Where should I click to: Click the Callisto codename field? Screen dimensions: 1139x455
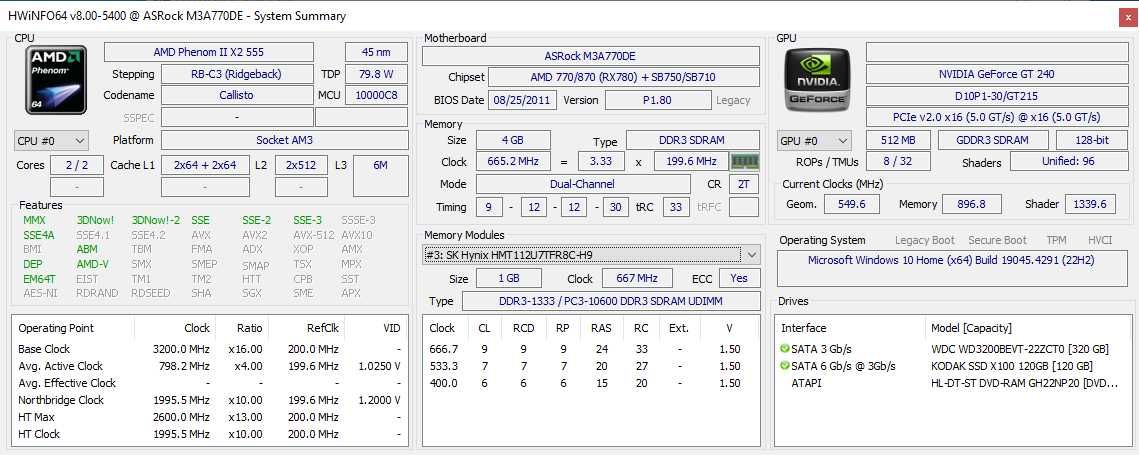tap(236, 95)
